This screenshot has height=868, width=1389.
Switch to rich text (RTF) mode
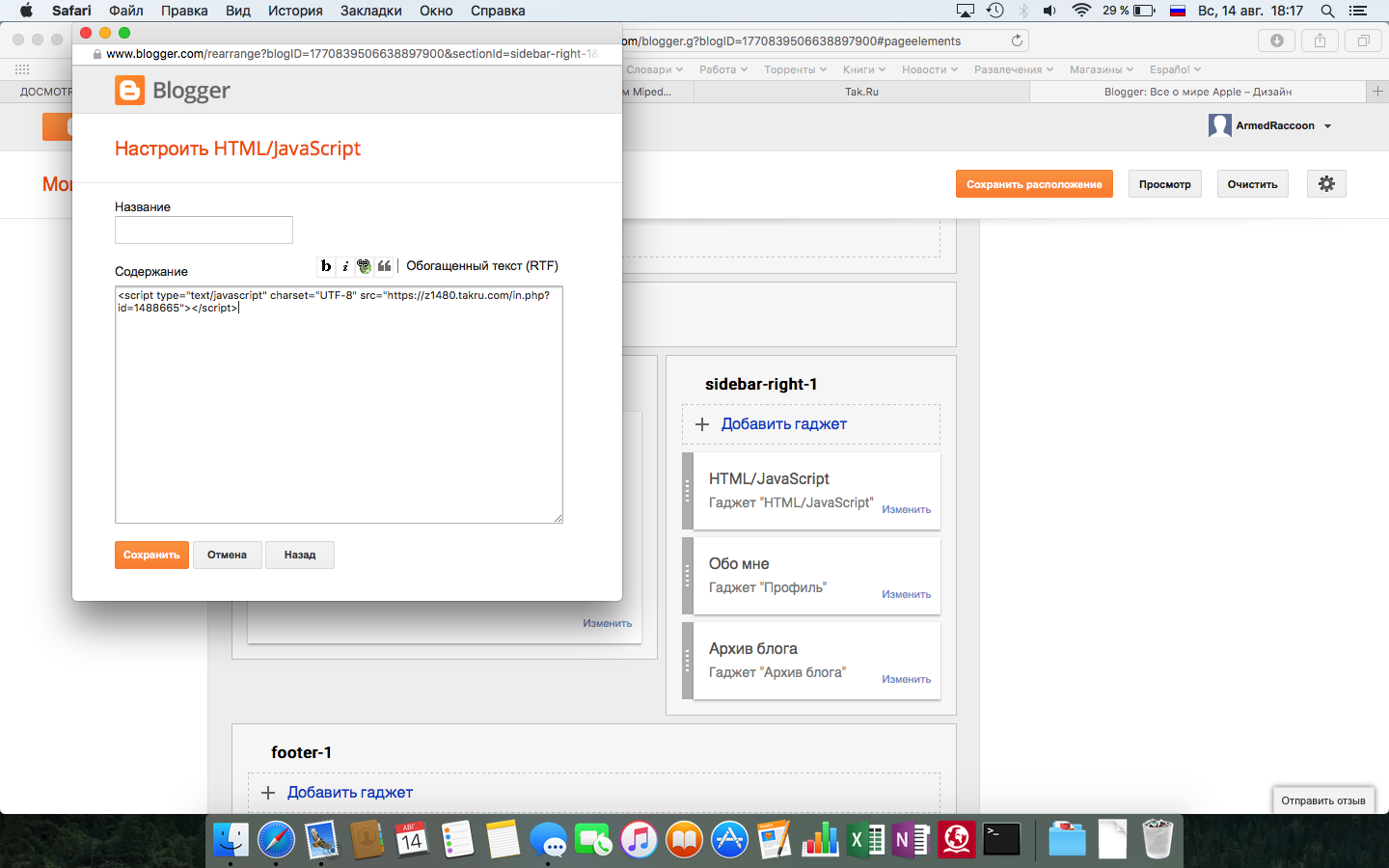(x=482, y=266)
